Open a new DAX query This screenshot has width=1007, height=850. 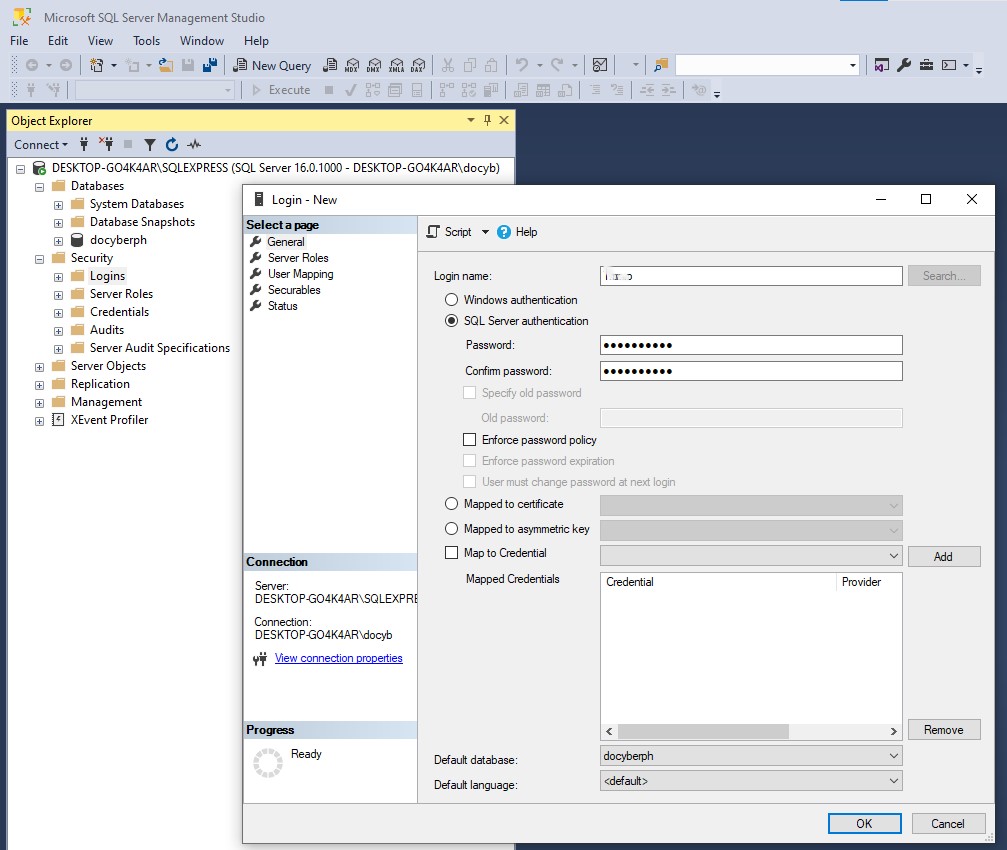pos(418,65)
